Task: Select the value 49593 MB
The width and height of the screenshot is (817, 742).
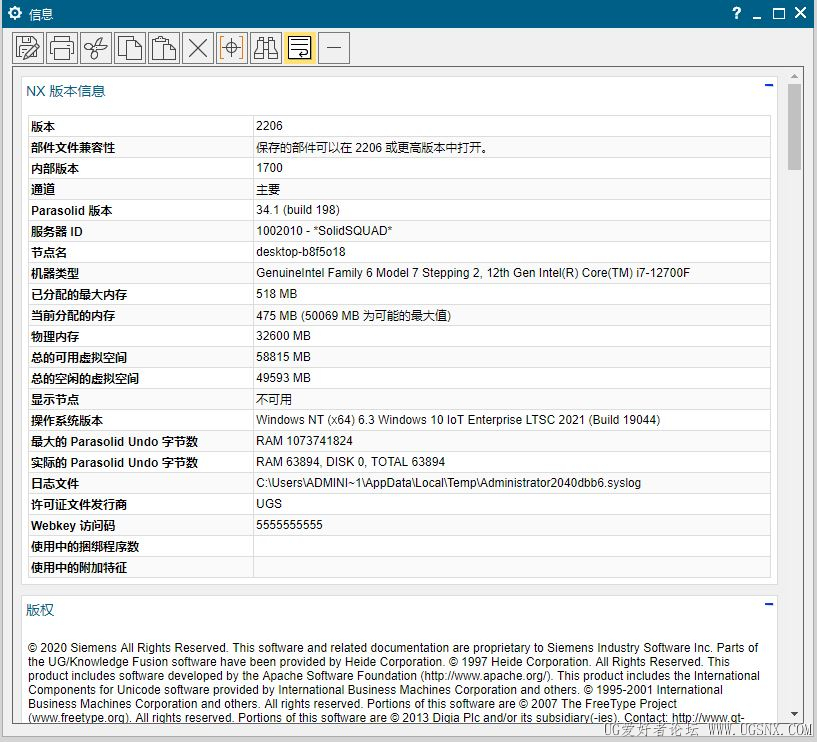Action: (283, 378)
